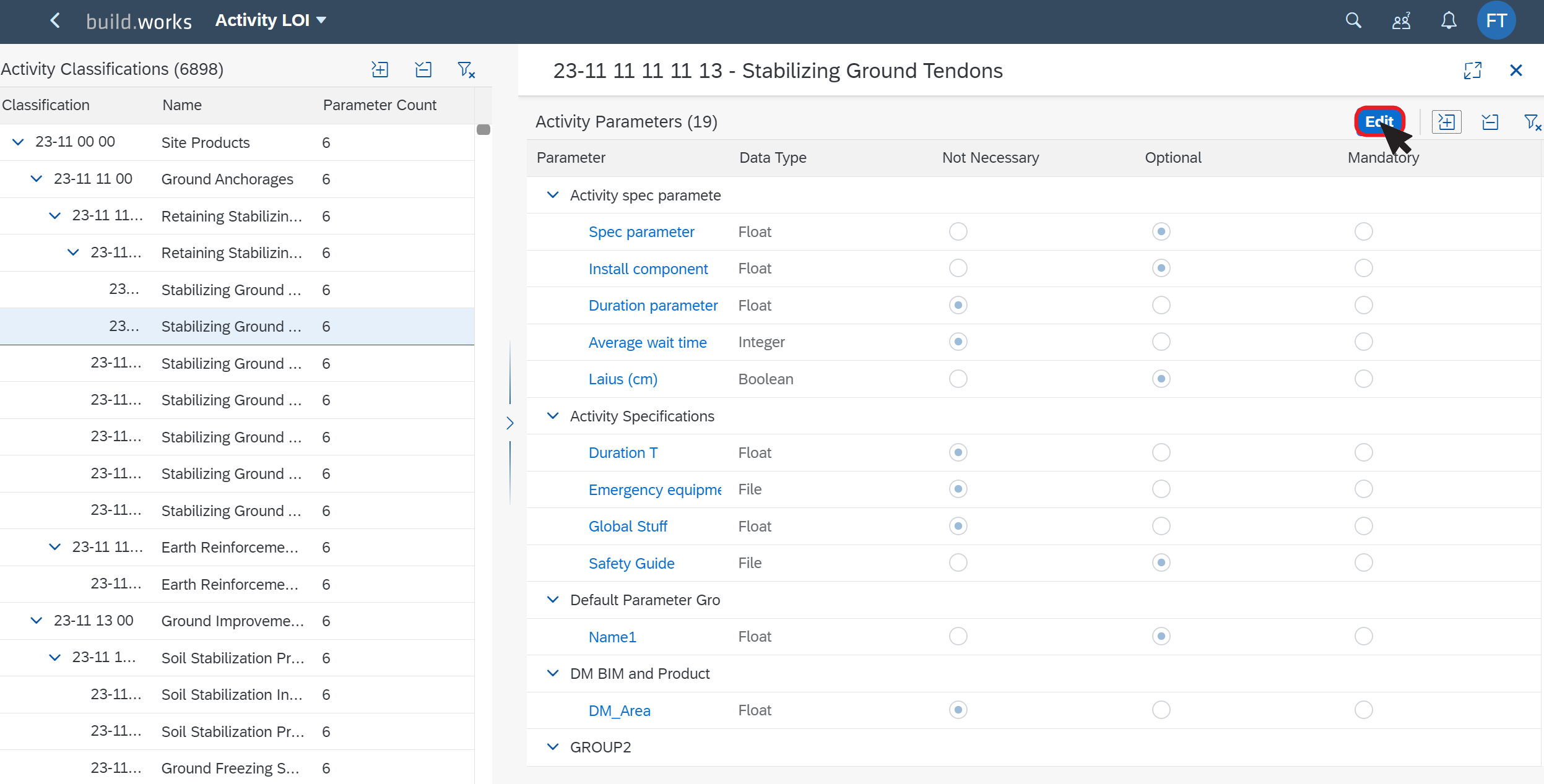
Task: Collapse the GROUP2 group
Action: coord(553,747)
